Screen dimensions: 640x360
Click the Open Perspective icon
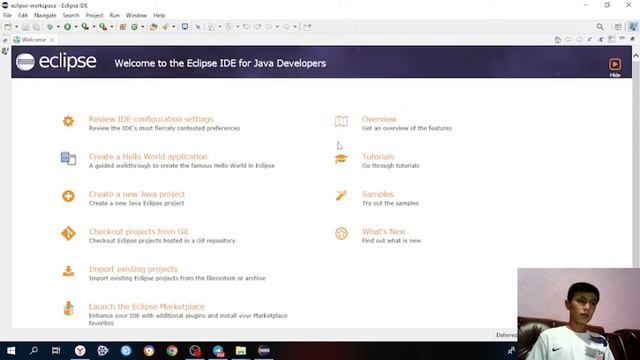point(618,27)
